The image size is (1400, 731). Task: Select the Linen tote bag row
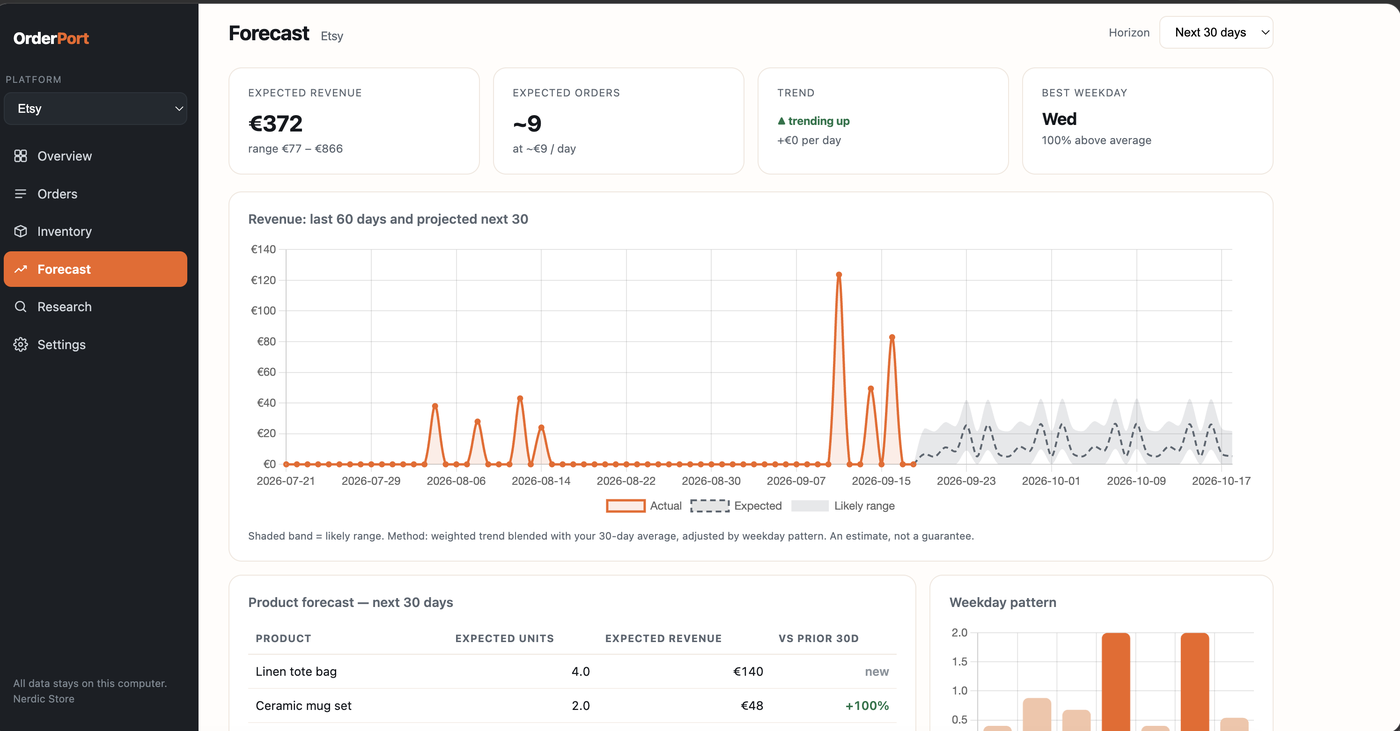point(572,672)
